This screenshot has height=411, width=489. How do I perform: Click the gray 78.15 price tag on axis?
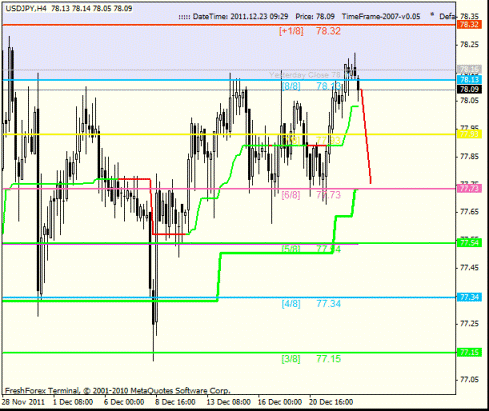coord(469,69)
